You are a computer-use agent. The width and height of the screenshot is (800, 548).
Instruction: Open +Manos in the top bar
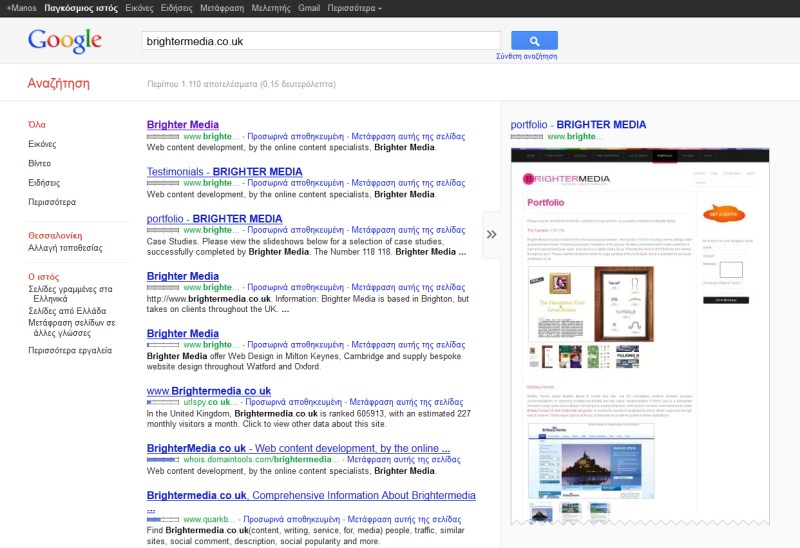coord(21,8)
